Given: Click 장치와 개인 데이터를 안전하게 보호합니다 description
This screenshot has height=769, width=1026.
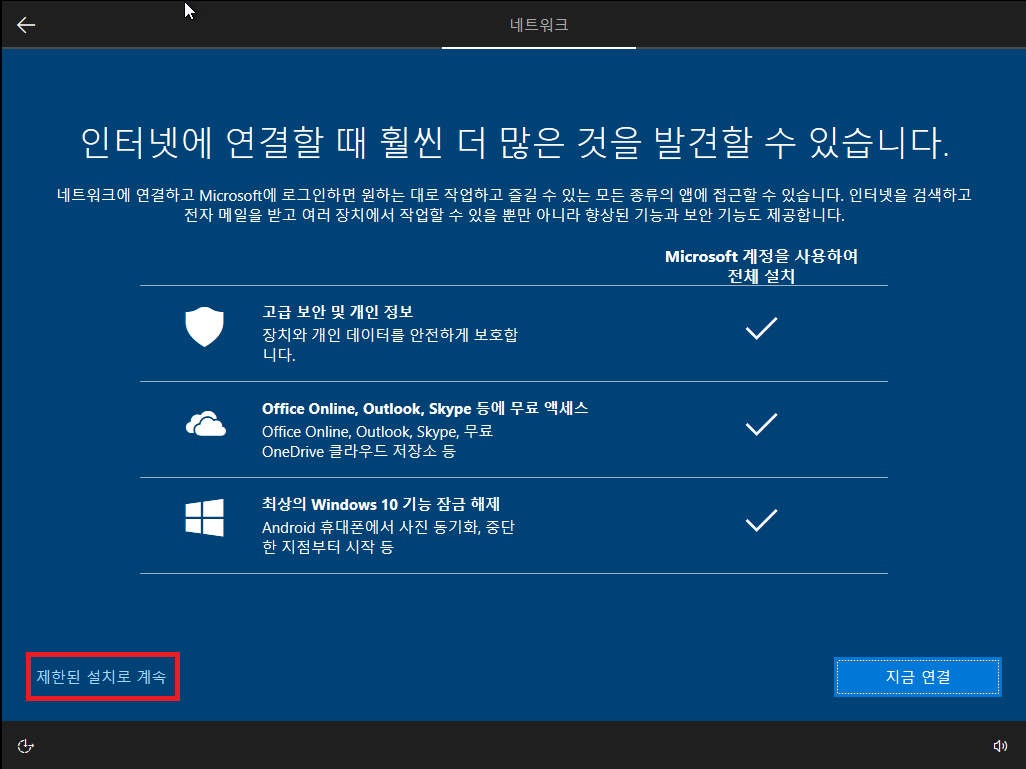Looking at the screenshot, I should pyautogui.click(x=390, y=345).
